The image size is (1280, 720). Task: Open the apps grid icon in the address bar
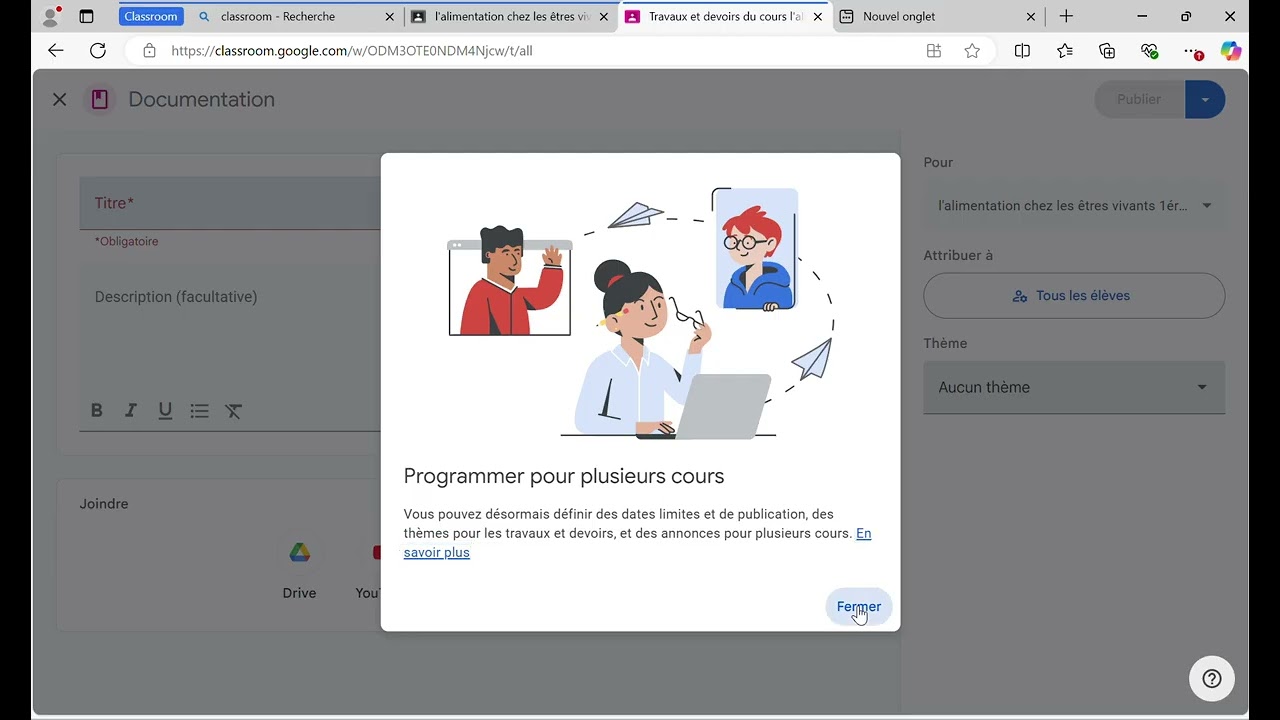[934, 51]
